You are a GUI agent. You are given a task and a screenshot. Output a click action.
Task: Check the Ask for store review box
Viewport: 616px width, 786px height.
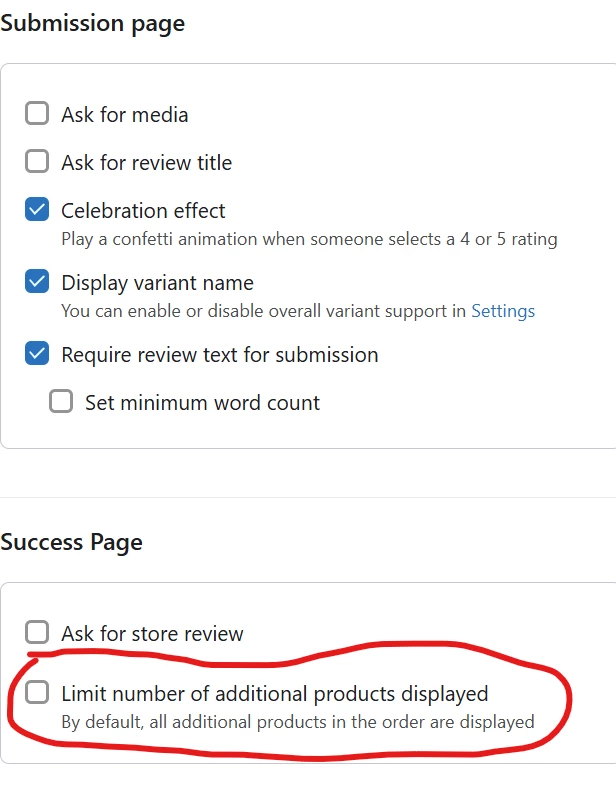click(37, 633)
